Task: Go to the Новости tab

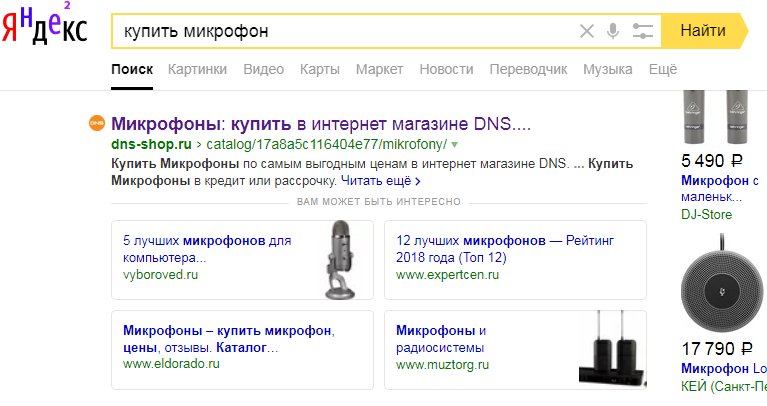Action: point(446,69)
